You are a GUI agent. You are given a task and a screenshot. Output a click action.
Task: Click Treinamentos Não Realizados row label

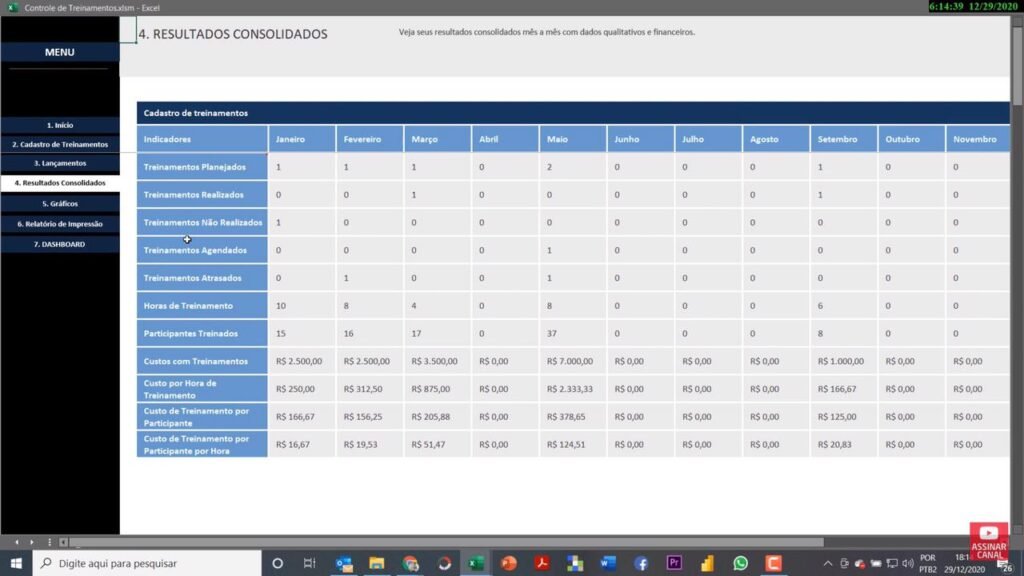tap(202, 223)
